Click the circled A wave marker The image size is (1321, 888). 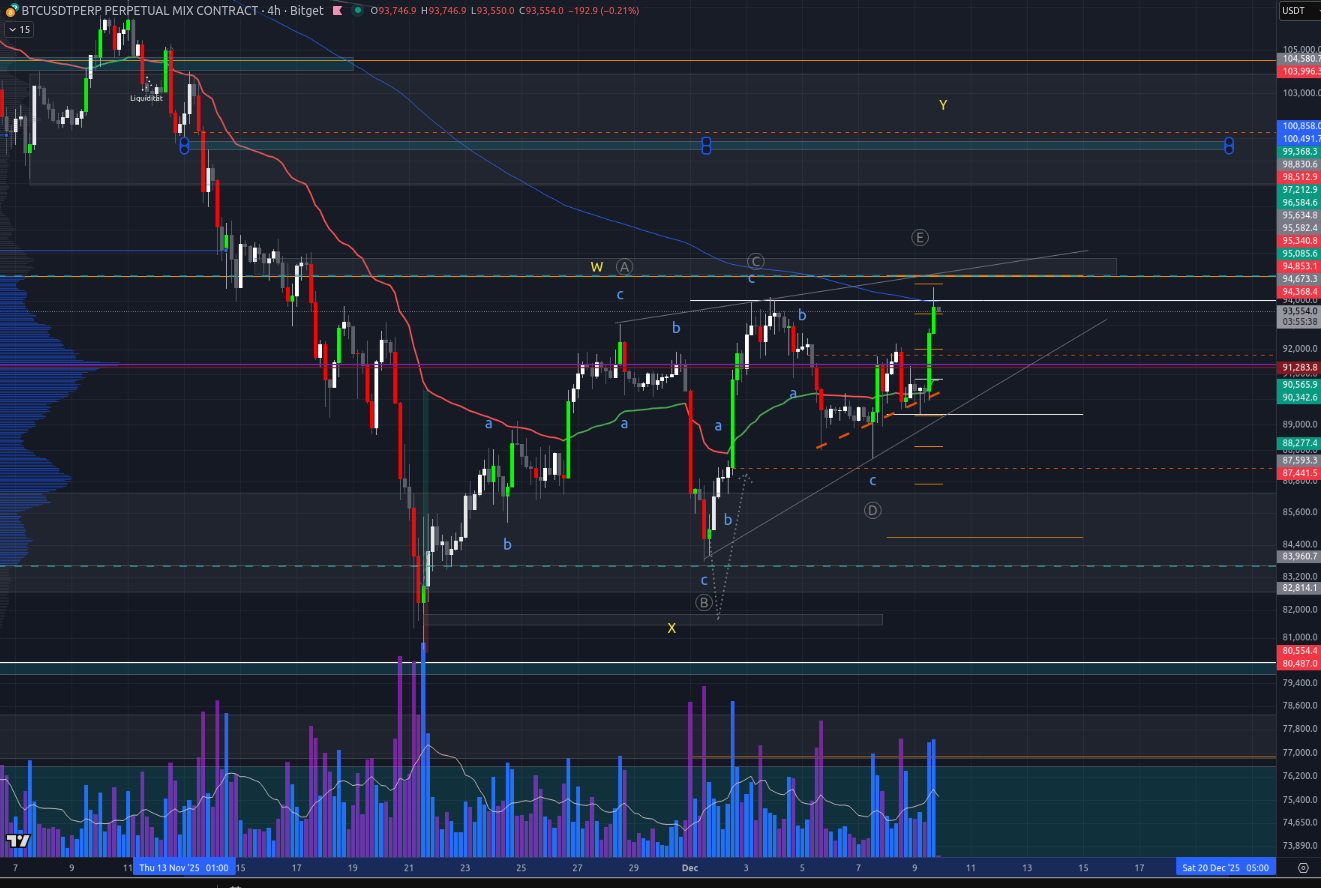[625, 267]
